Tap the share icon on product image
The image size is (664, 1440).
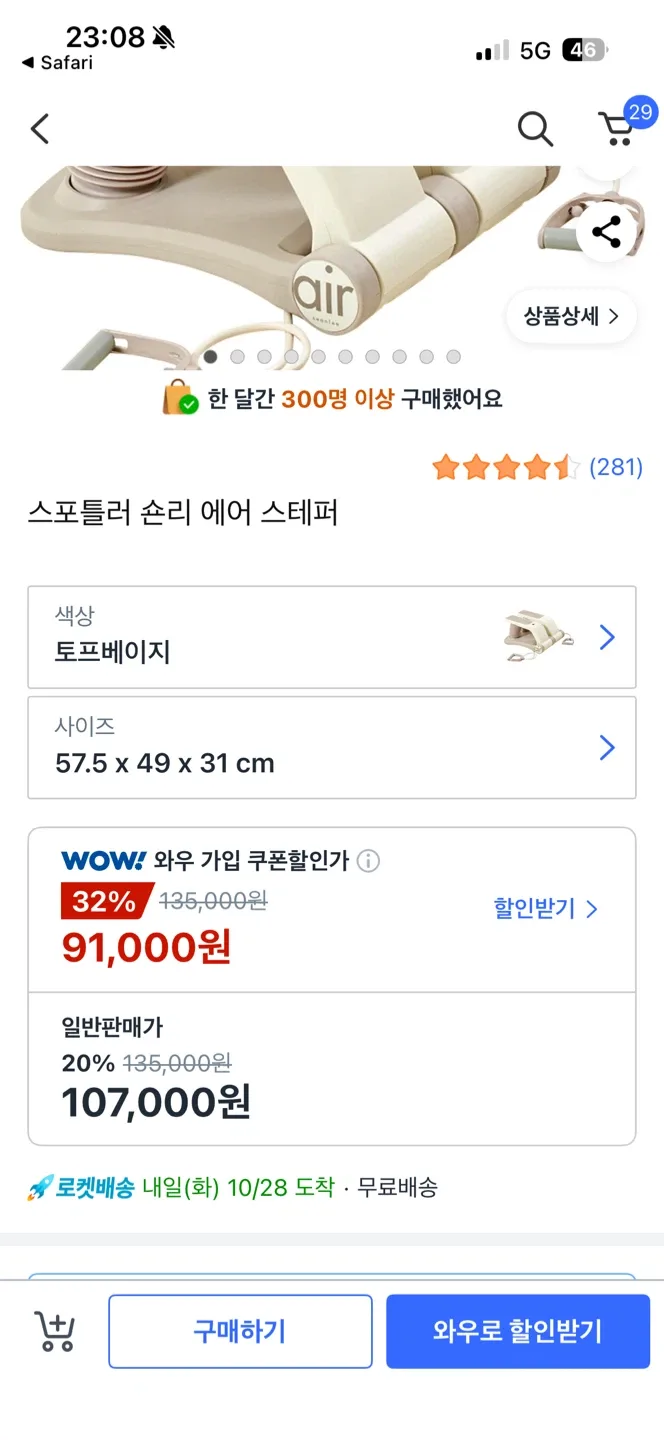click(606, 233)
